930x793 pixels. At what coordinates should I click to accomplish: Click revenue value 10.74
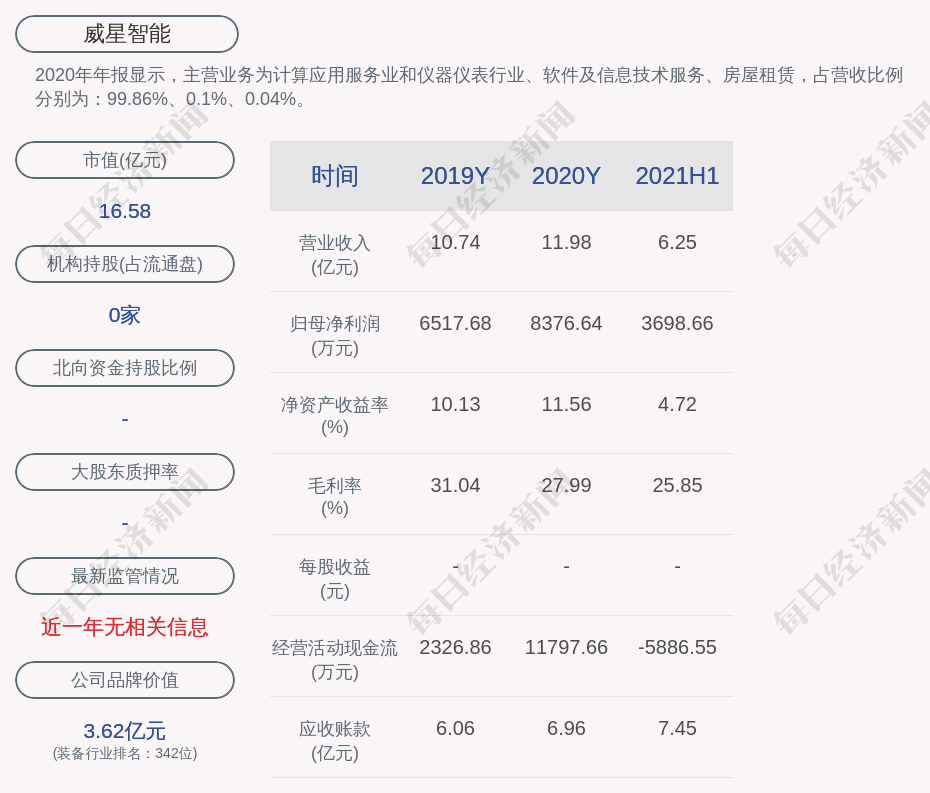coord(455,243)
